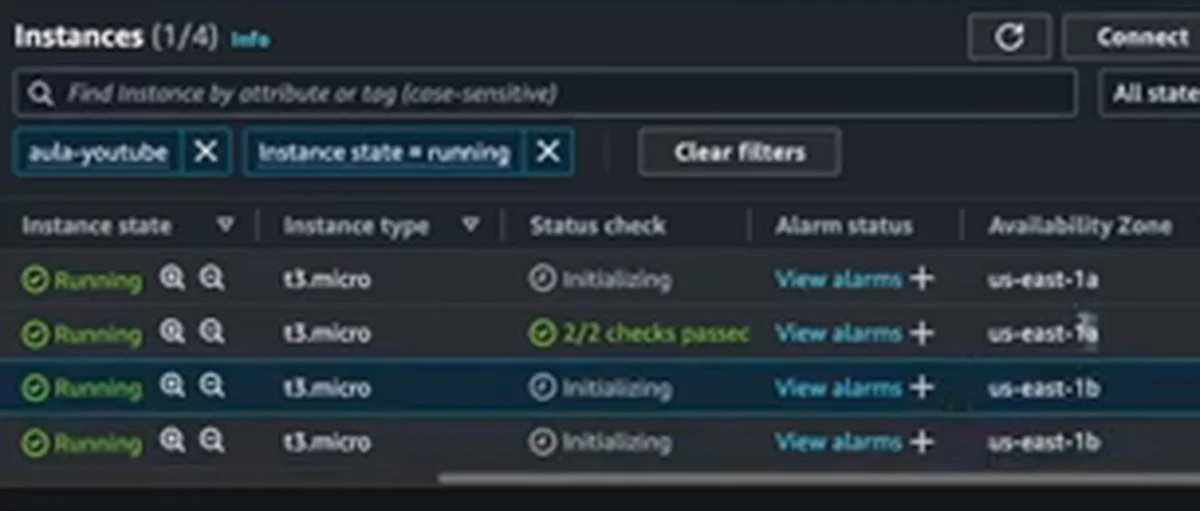Click zoom-out icon in 2/2 checks passed row

[210, 332]
